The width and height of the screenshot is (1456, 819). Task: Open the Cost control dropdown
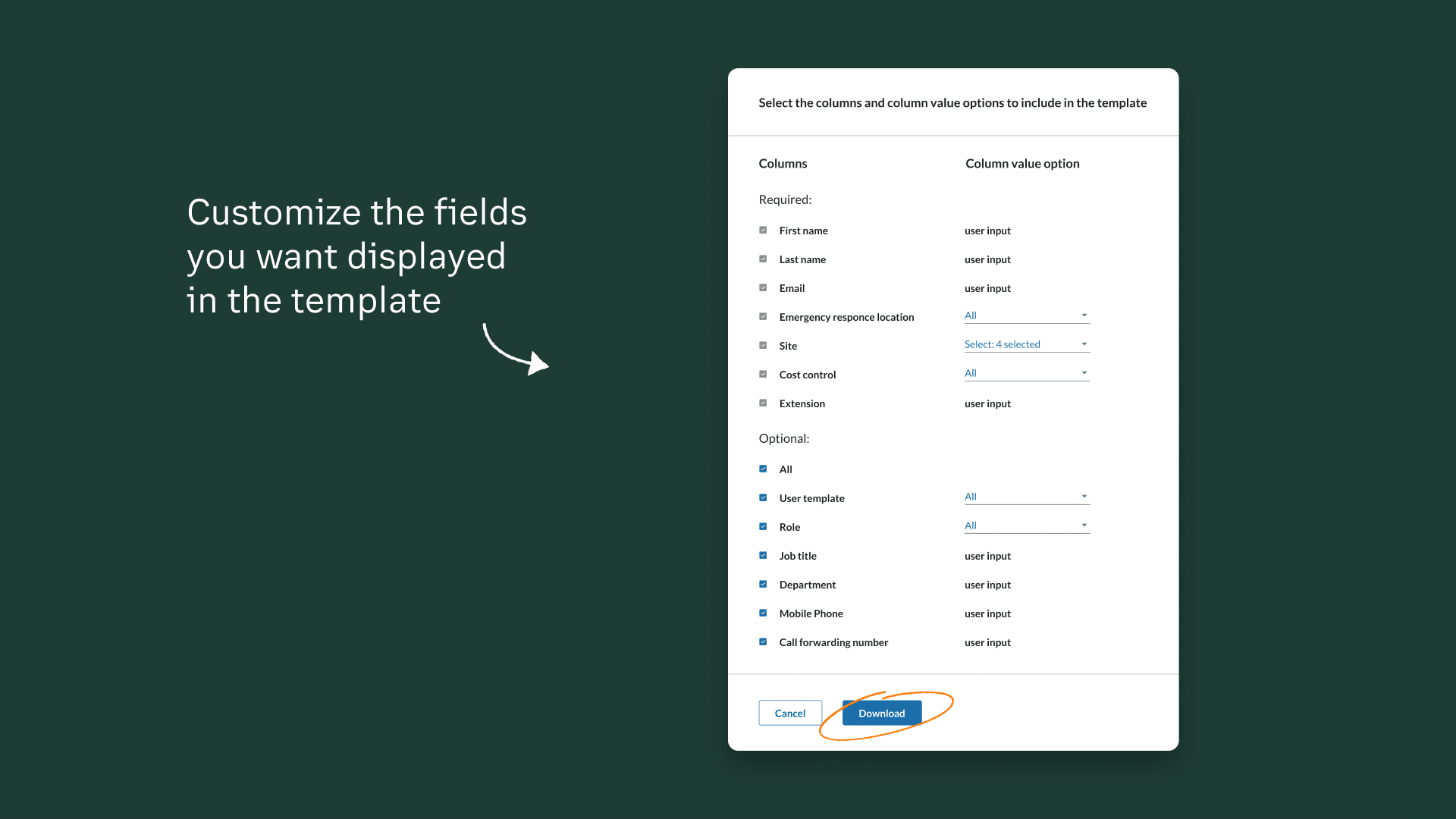(1026, 373)
